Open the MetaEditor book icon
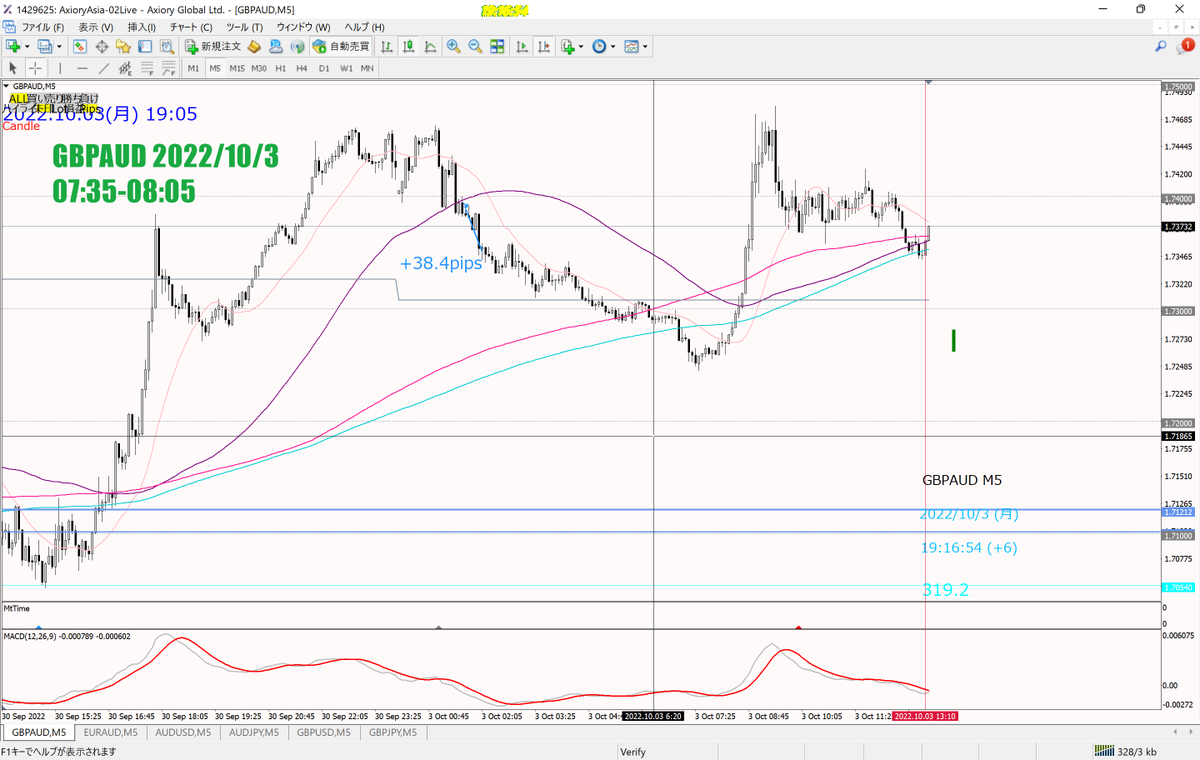 [254, 46]
